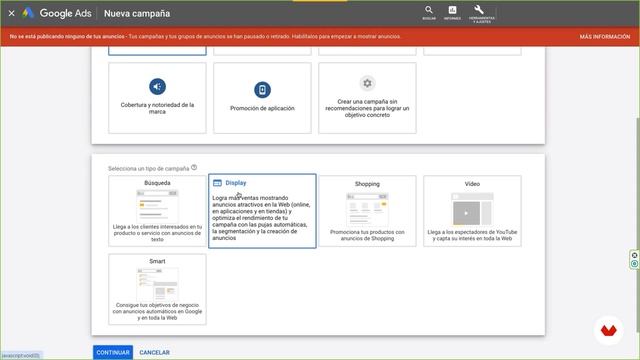Click the megaphone icon for brand awareness
This screenshot has height=360, width=640.
tap(157, 87)
